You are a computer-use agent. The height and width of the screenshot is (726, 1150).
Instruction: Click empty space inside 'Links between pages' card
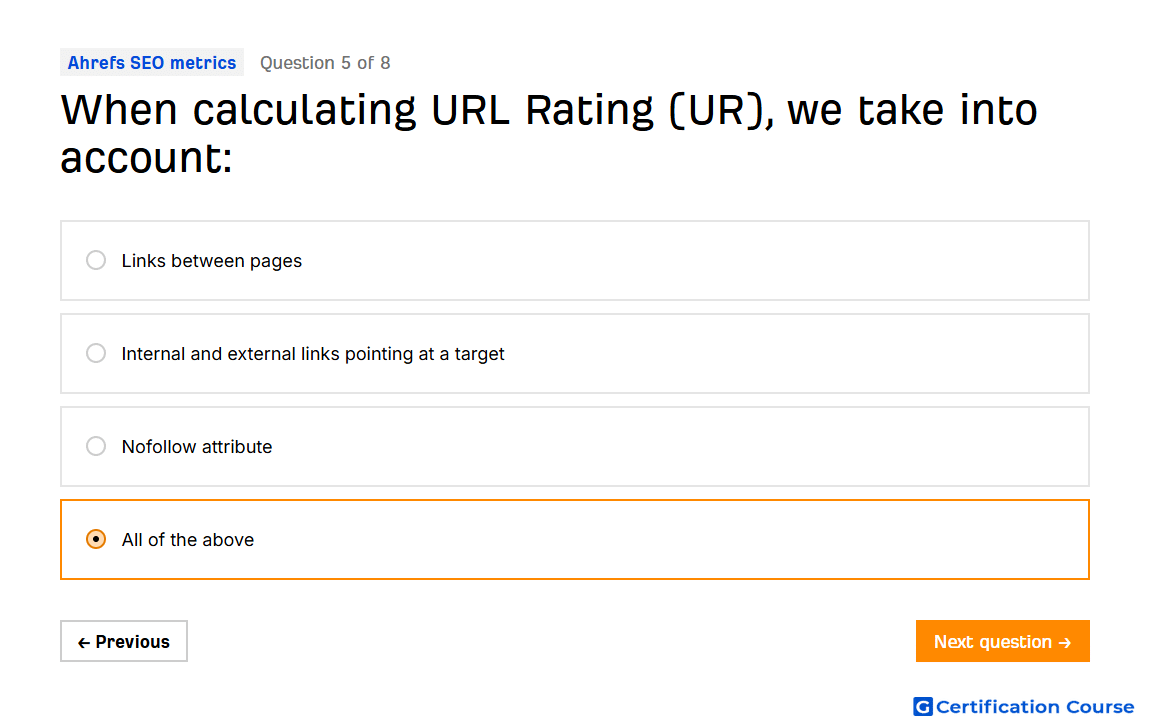pos(700,261)
